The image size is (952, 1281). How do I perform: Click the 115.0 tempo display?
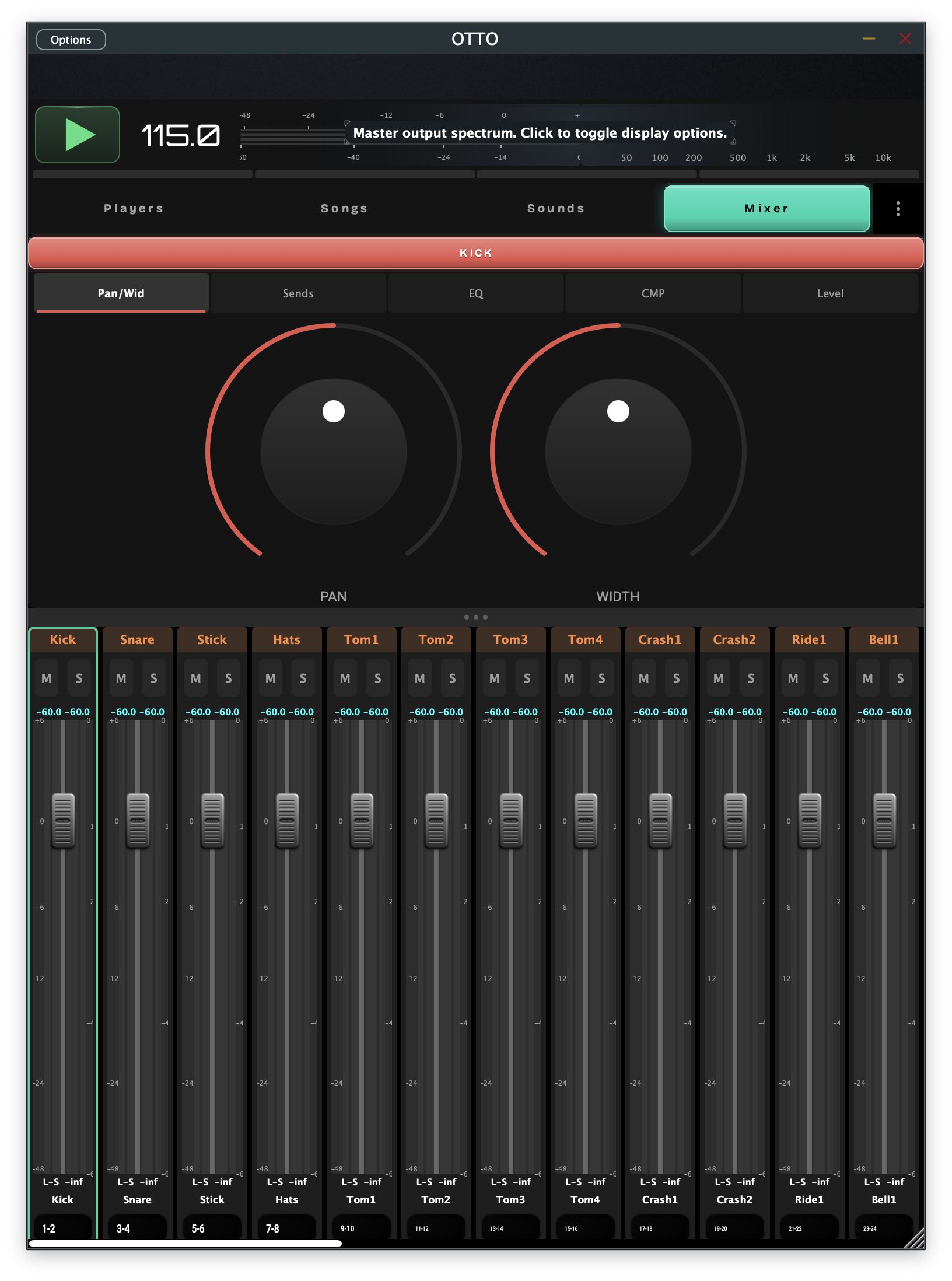[181, 136]
